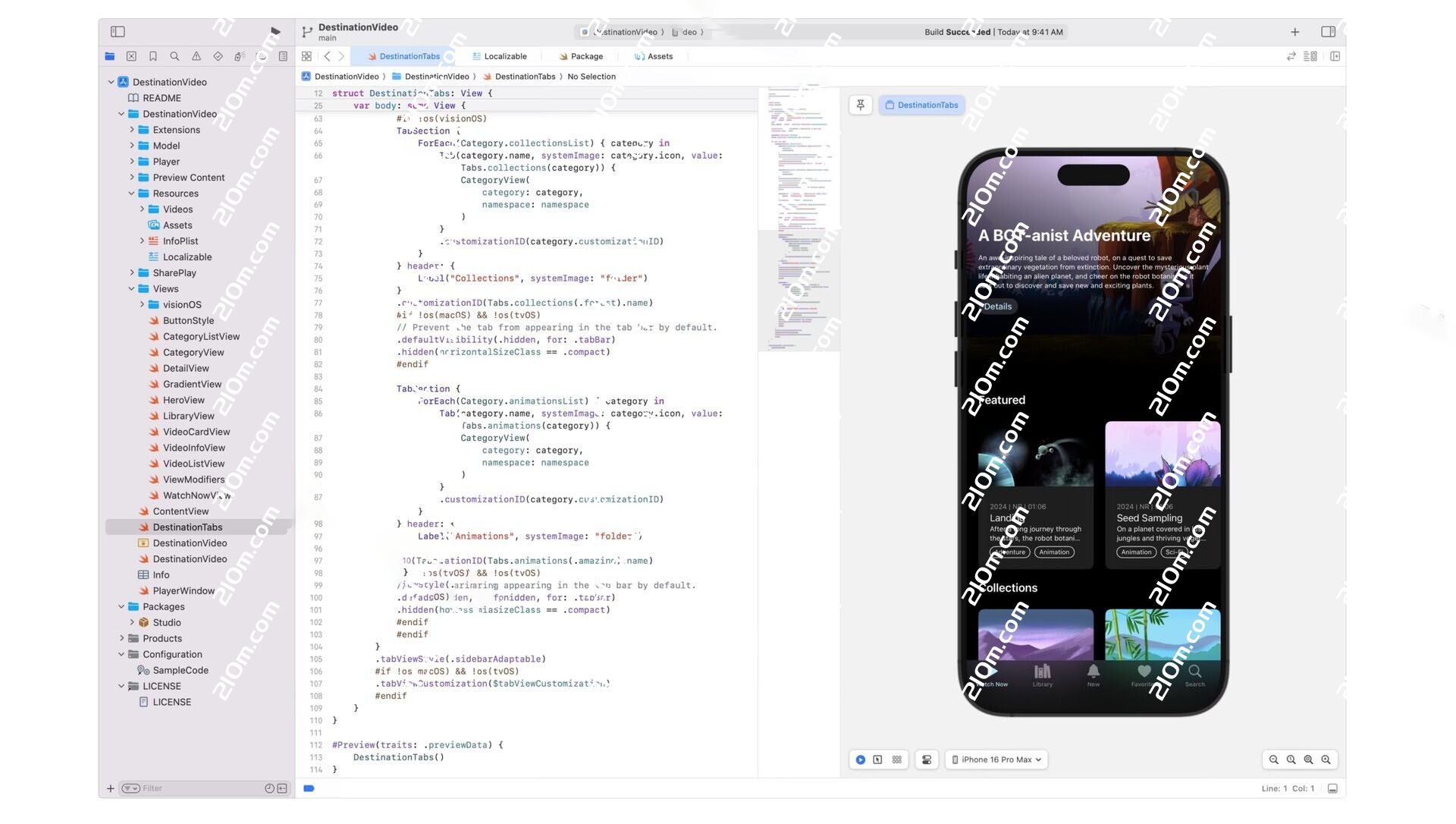Click the navigator Filter field
Viewport: 1456px width, 824px height.
(197, 788)
